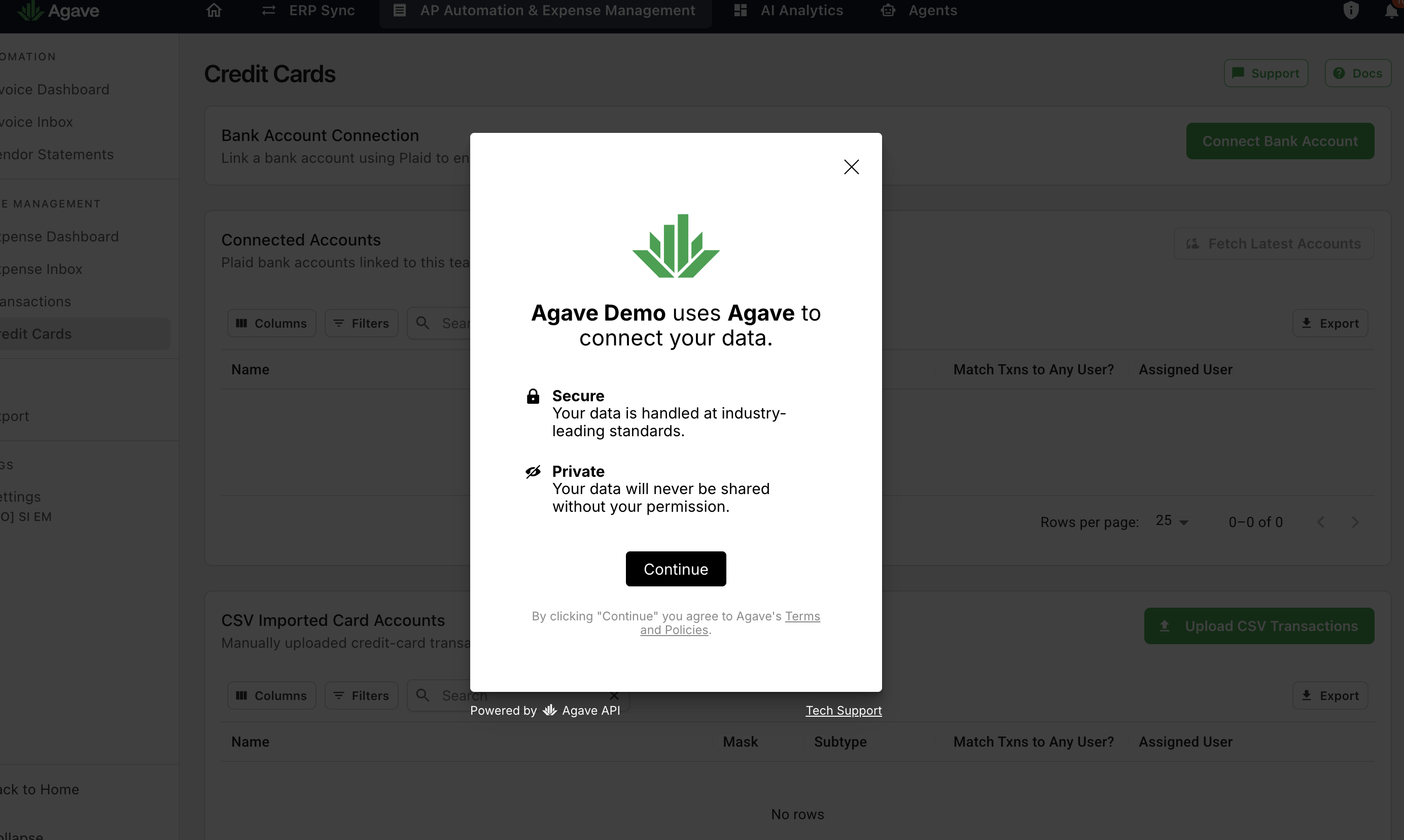Open notifications bell icon
1404x840 pixels.
point(1391,10)
